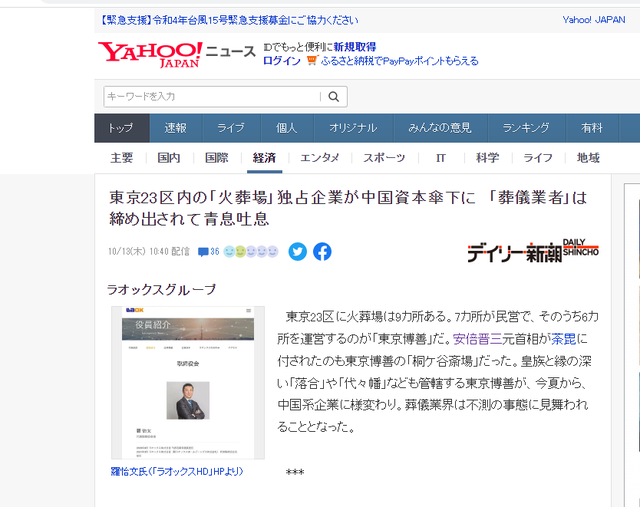Open the typhoon 15 emergency fund link
This screenshot has height=507, width=640.
[x=229, y=20]
